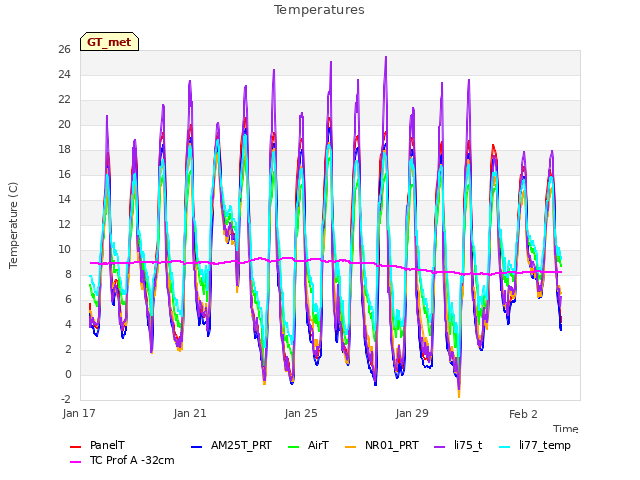Click the 14 y-axis tick label
The image size is (640, 480).
coord(64,199)
